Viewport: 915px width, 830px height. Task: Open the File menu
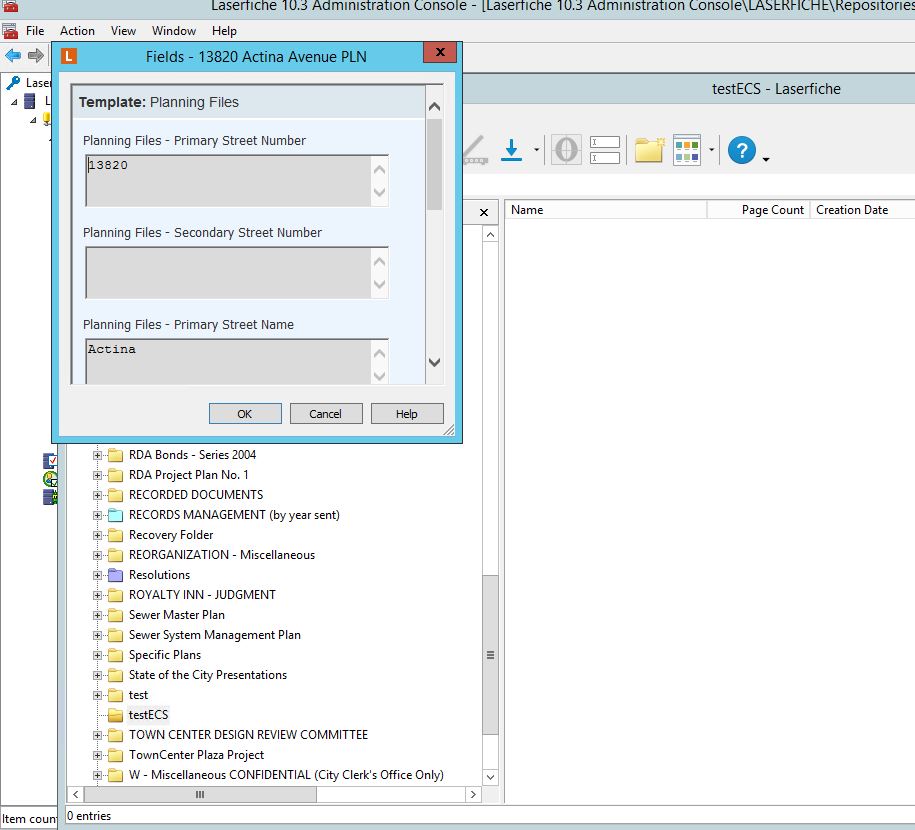(35, 31)
